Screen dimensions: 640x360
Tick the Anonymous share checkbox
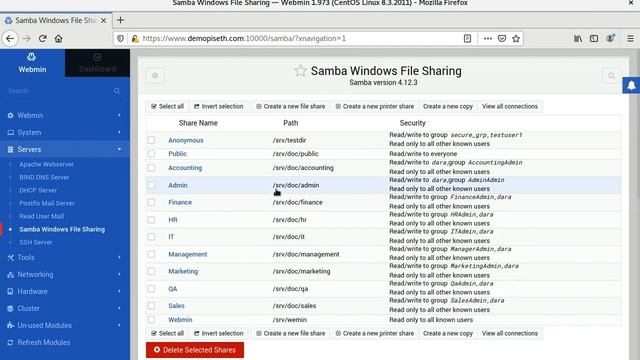[x=151, y=140]
